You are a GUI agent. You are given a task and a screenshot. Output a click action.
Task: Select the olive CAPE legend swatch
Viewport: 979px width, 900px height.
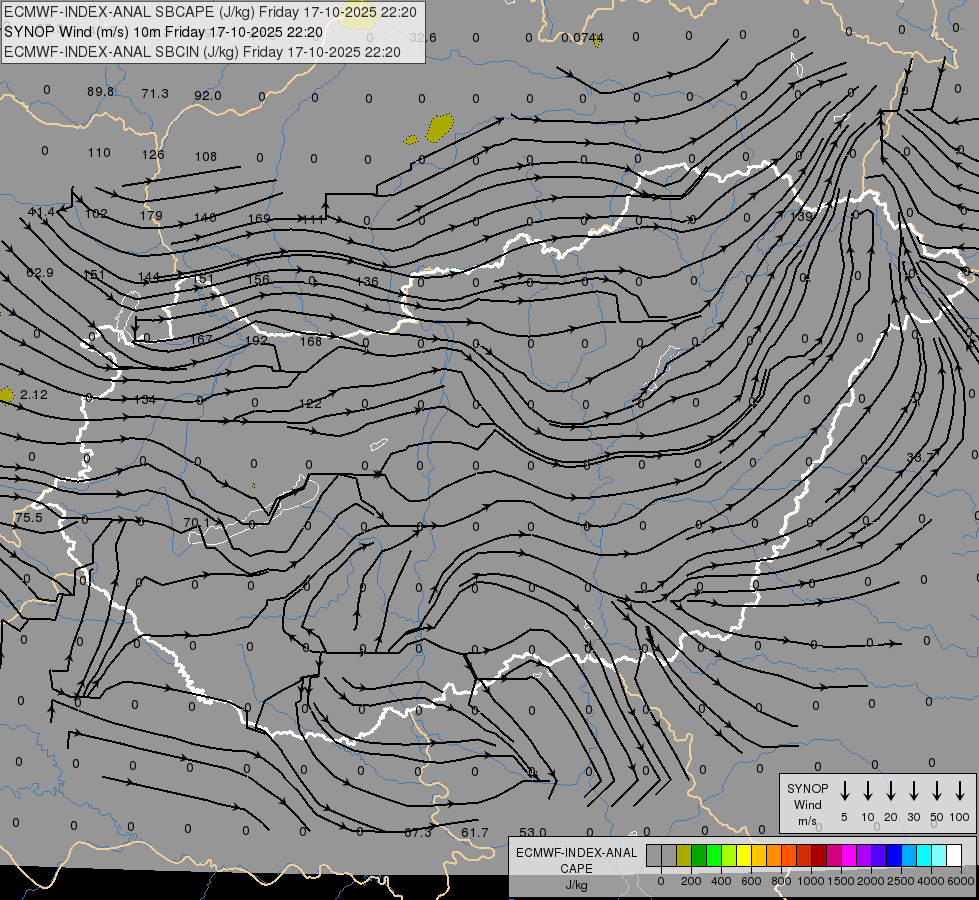point(684,856)
